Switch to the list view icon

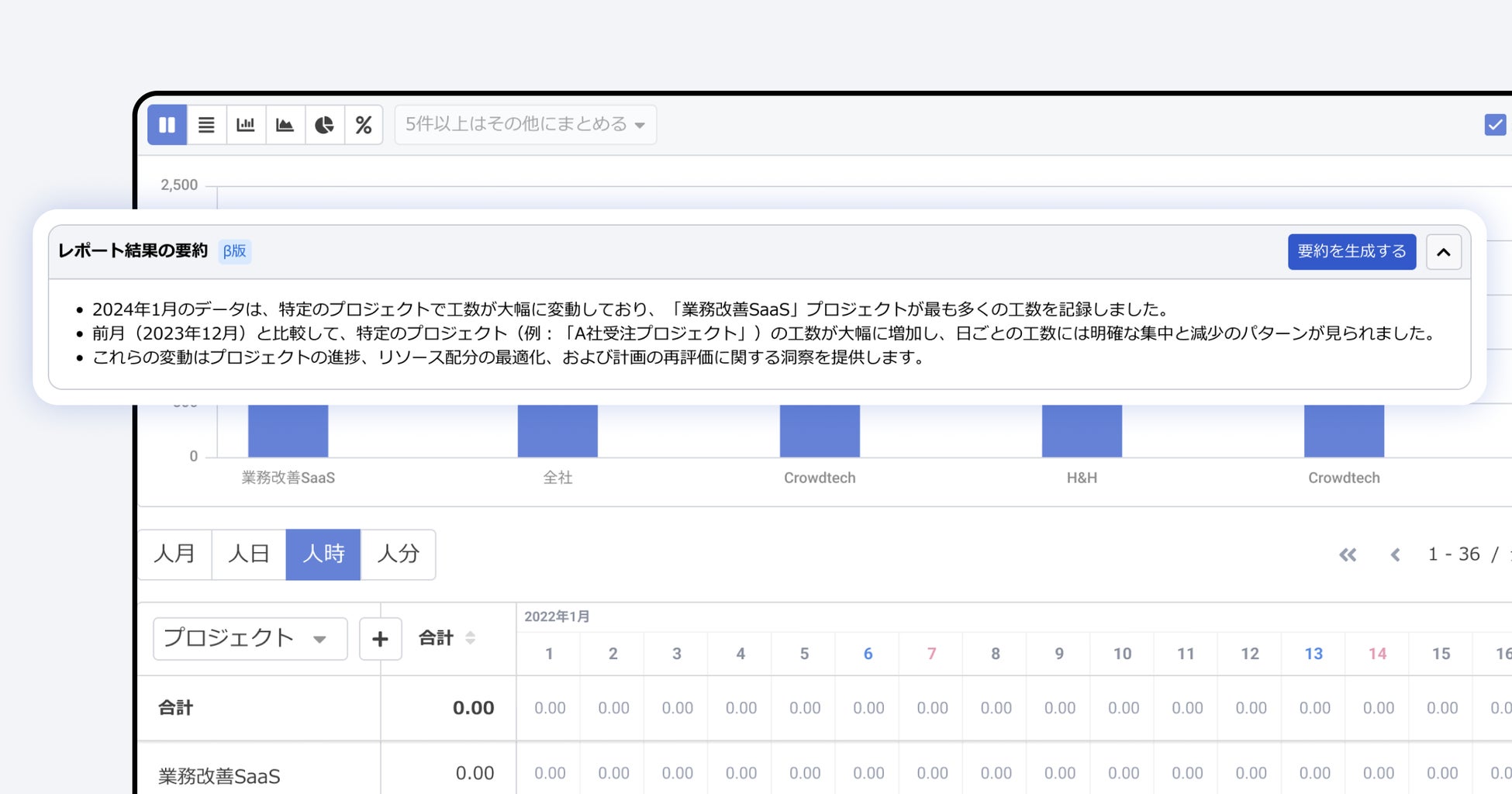point(206,125)
